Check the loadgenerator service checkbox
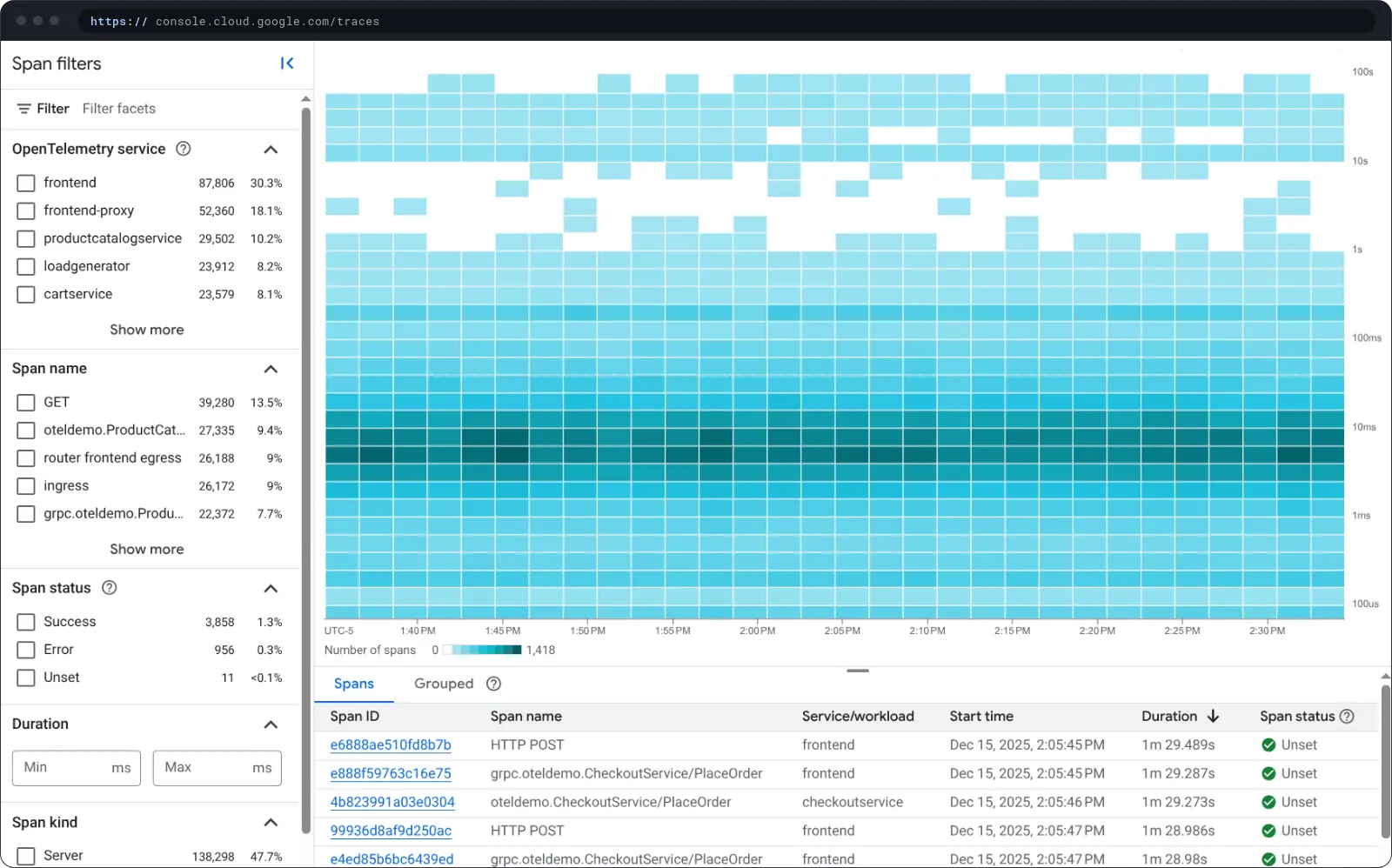The image size is (1392, 868). point(26,267)
